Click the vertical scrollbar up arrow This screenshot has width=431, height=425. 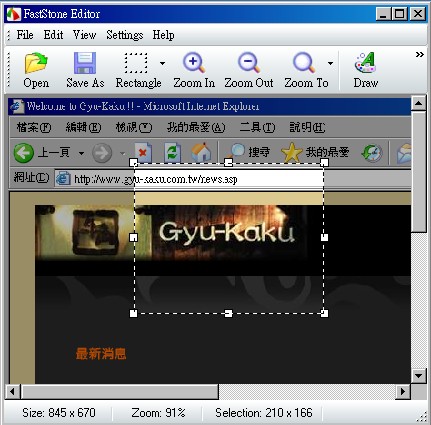point(418,103)
